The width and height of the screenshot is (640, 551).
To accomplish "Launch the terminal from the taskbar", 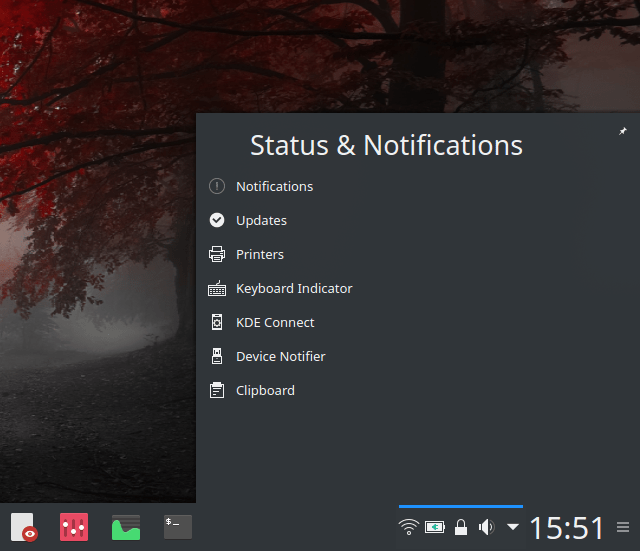I will pos(178,527).
